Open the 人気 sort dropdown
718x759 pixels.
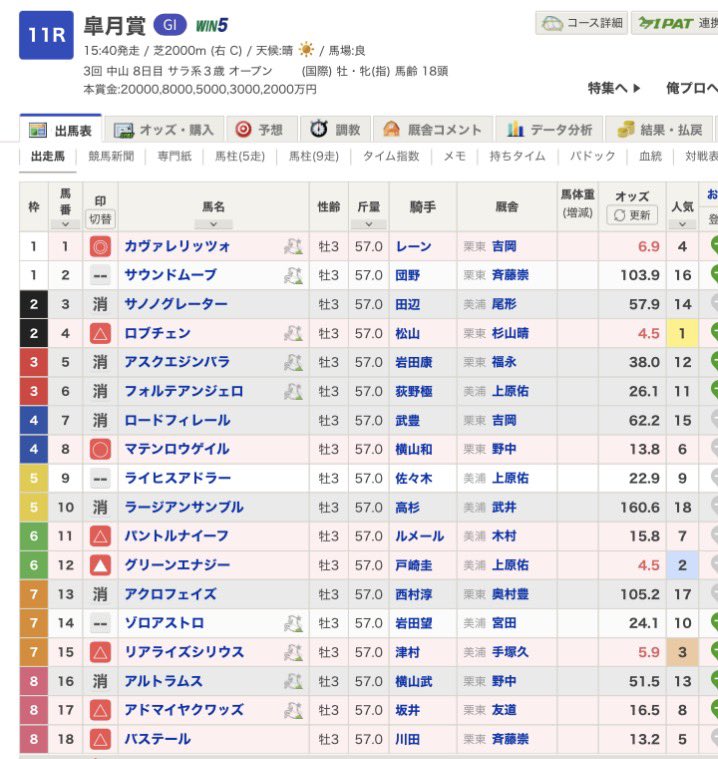tap(682, 224)
